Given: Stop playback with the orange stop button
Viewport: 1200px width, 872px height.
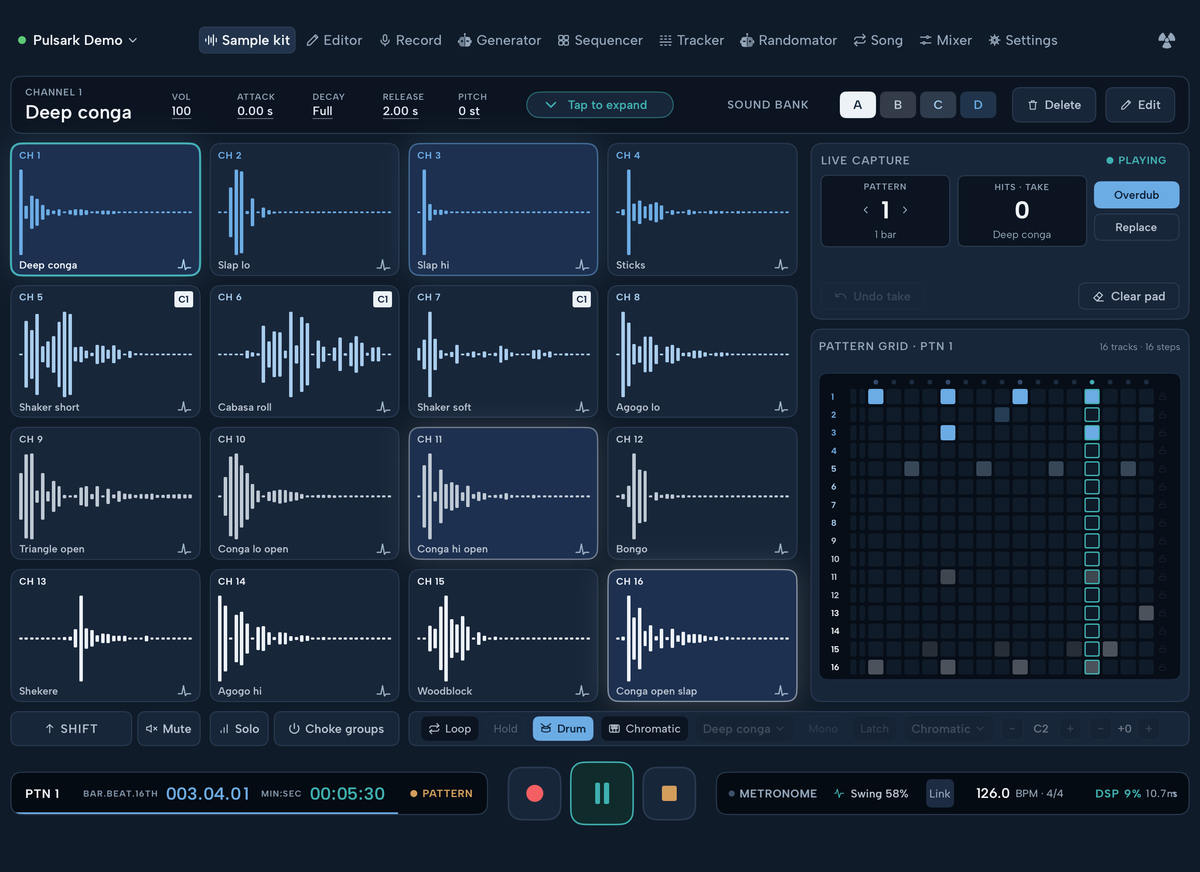Looking at the screenshot, I should tap(669, 793).
